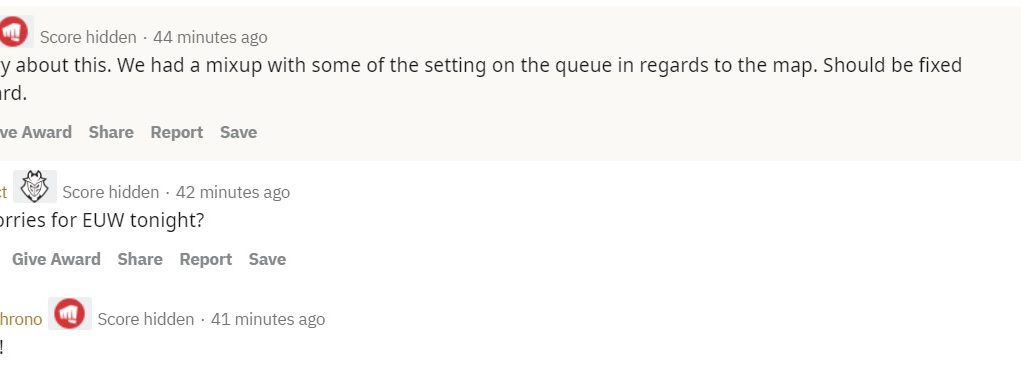Click the "orries for EUW tonight?" comment text
The width and height of the screenshot is (1021, 367).
tap(102, 221)
